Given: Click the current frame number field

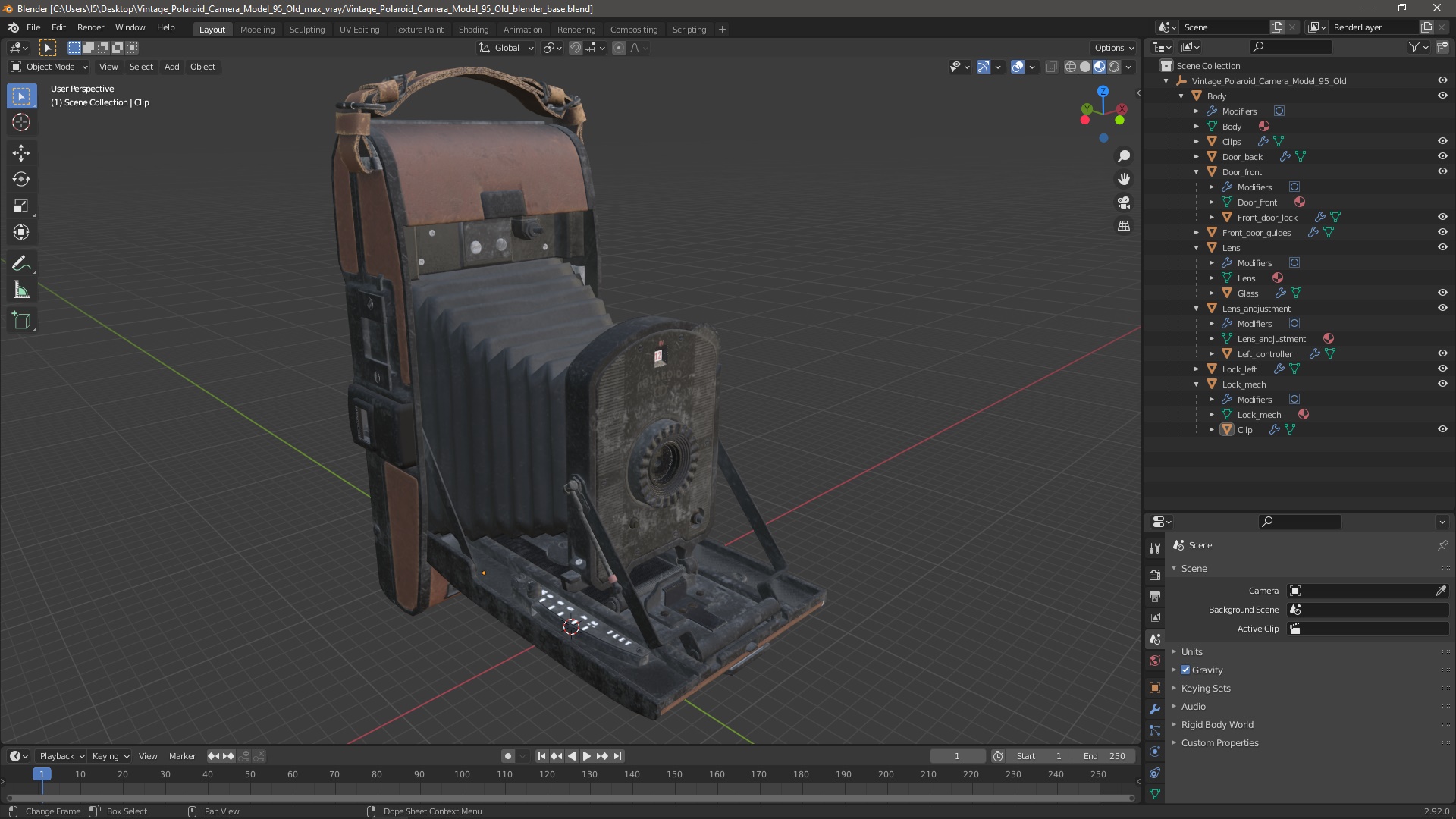Looking at the screenshot, I should click(x=958, y=756).
